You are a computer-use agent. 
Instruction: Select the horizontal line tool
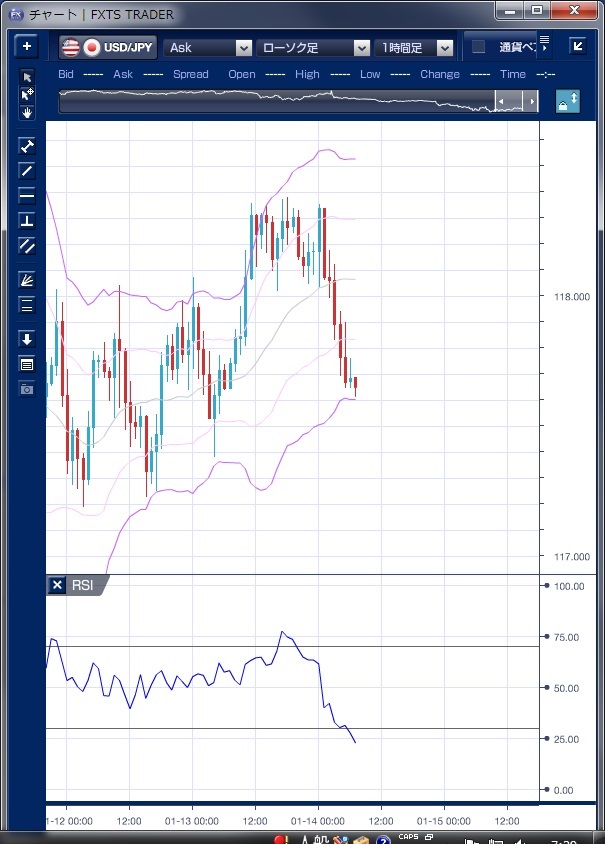point(27,195)
